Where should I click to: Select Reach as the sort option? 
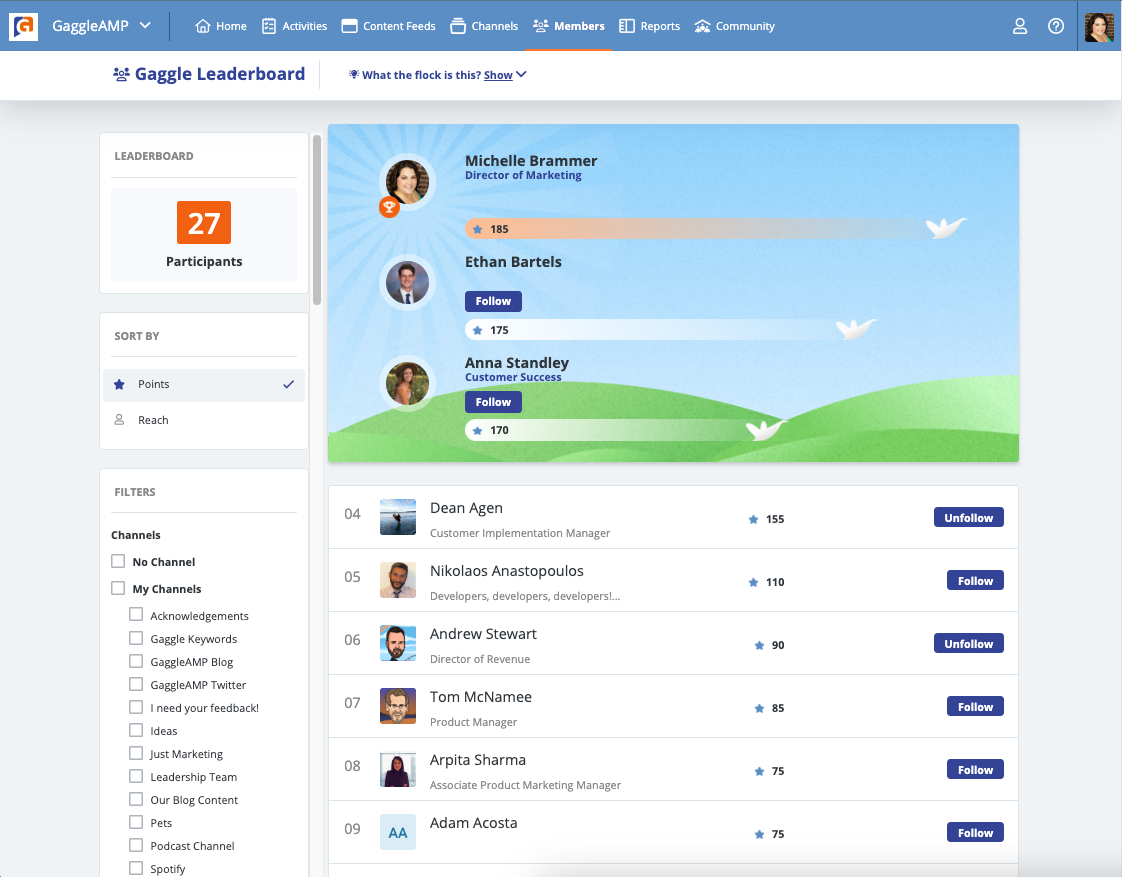click(153, 419)
